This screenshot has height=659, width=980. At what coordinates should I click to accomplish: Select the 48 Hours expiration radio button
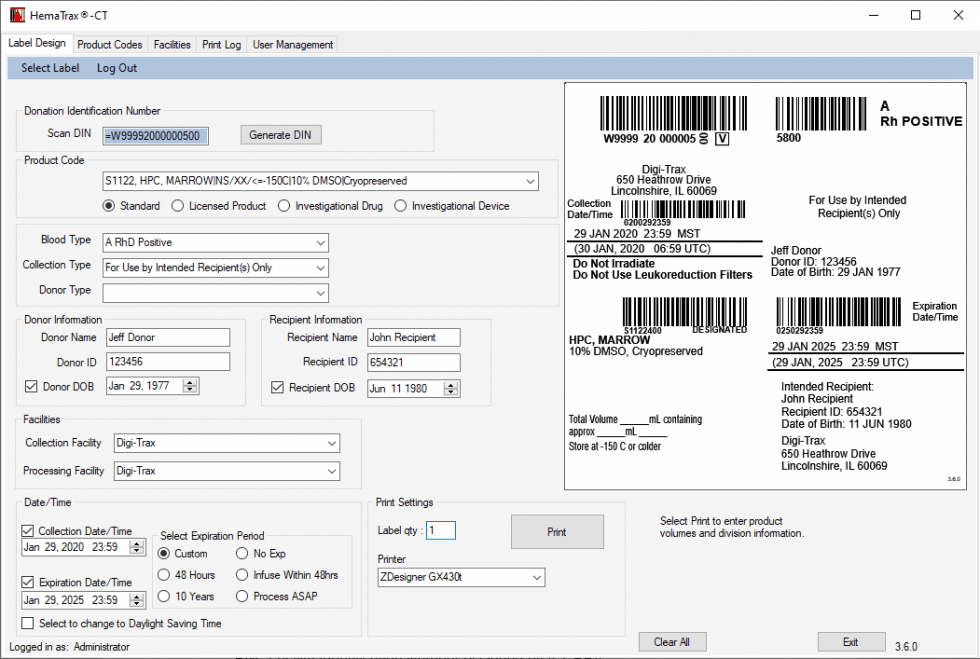pos(162,575)
